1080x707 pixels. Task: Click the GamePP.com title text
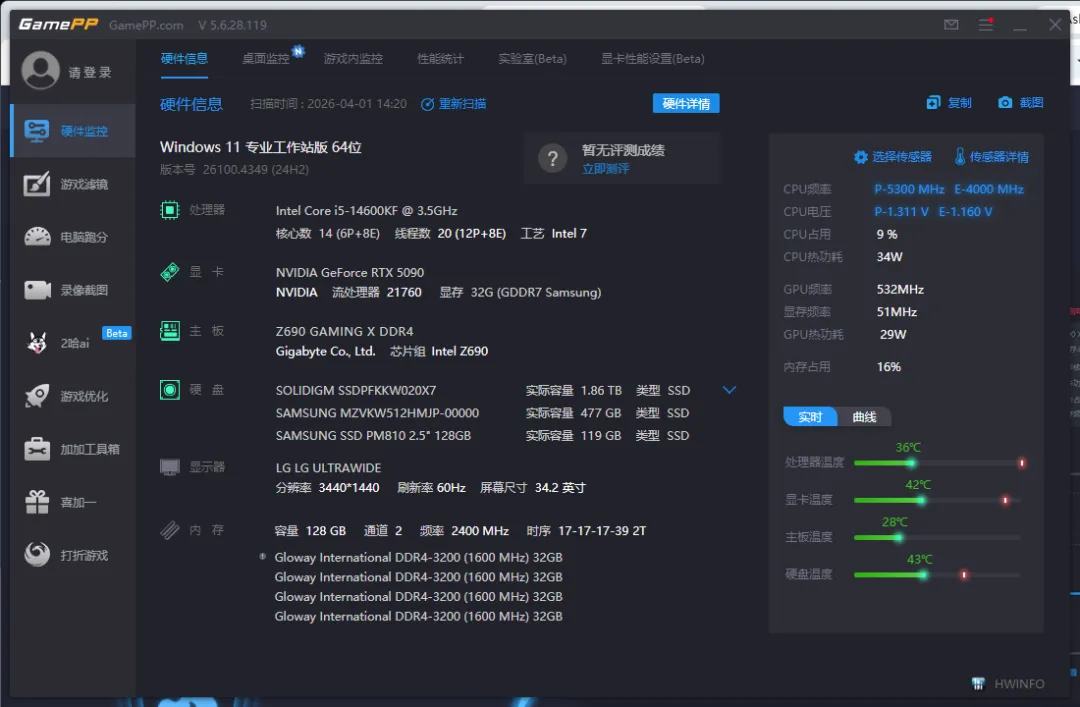(x=146, y=25)
